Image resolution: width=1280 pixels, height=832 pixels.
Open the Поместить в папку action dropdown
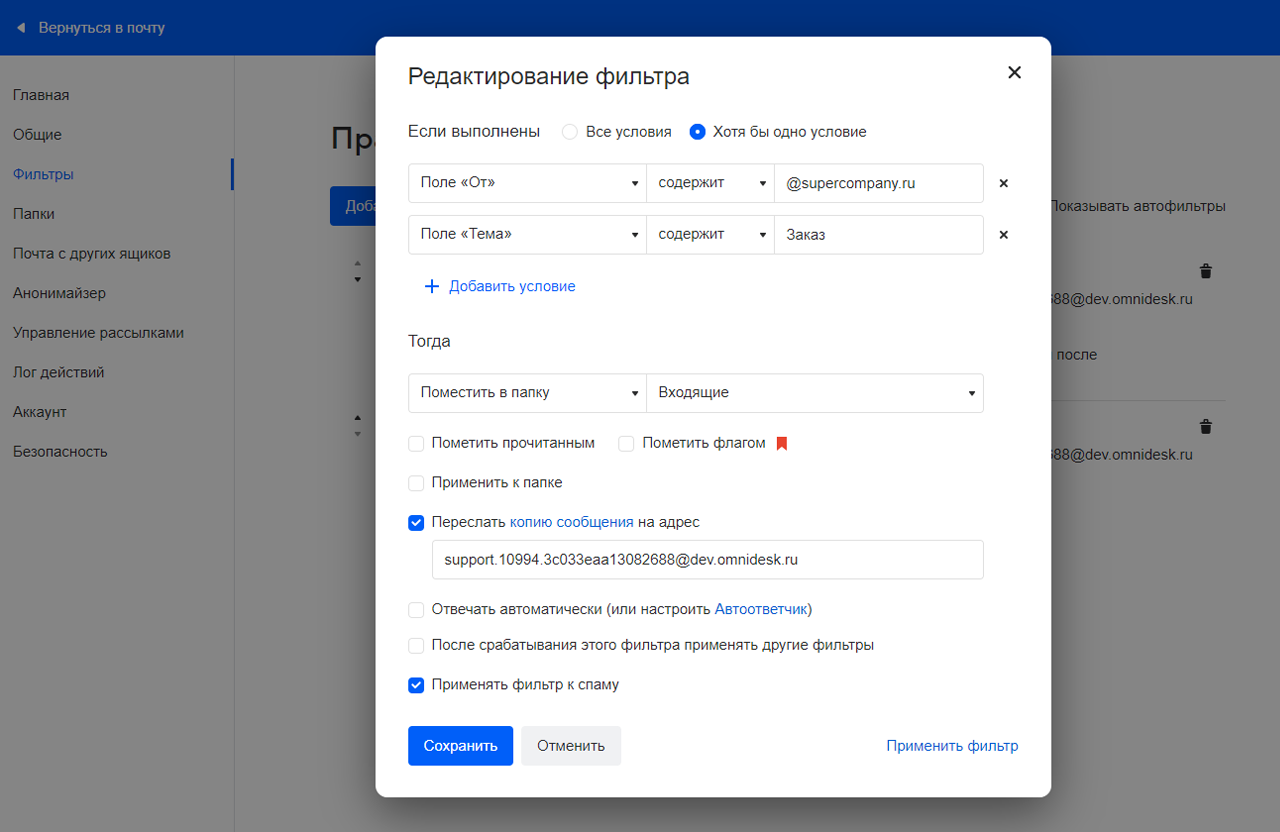tap(528, 393)
